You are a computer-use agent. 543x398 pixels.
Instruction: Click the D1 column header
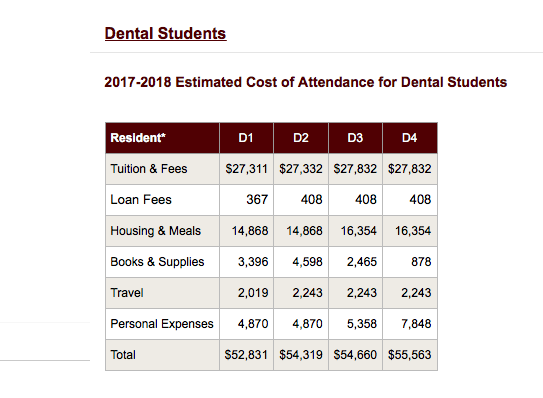point(246,138)
